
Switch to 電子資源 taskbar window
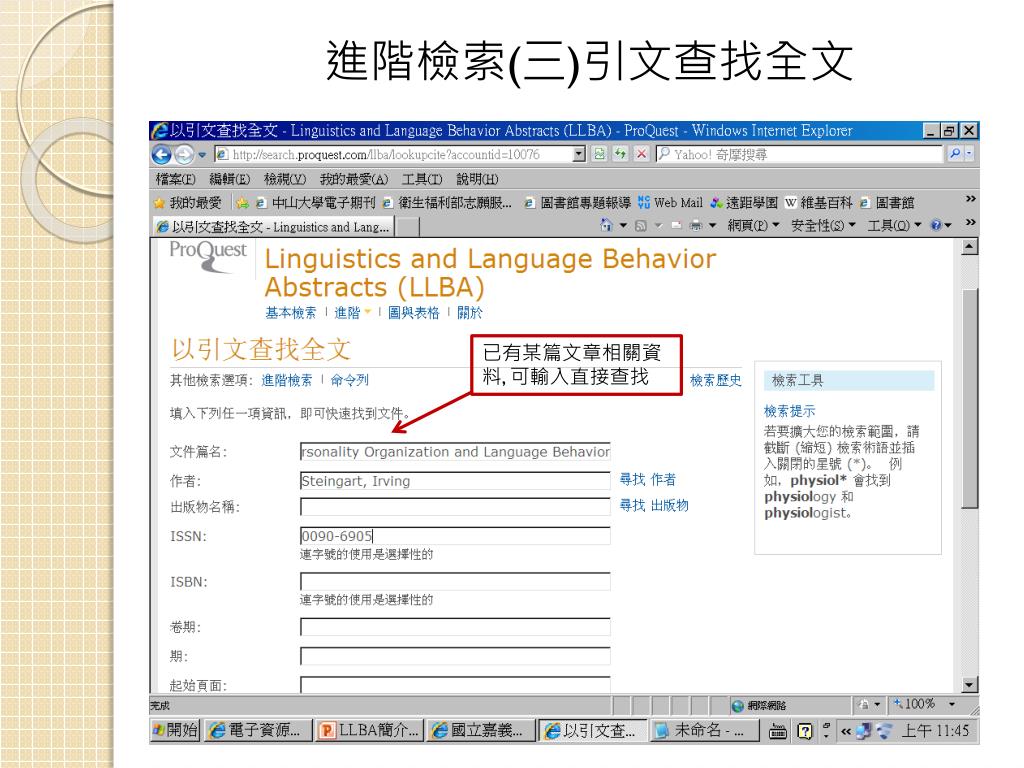click(257, 730)
